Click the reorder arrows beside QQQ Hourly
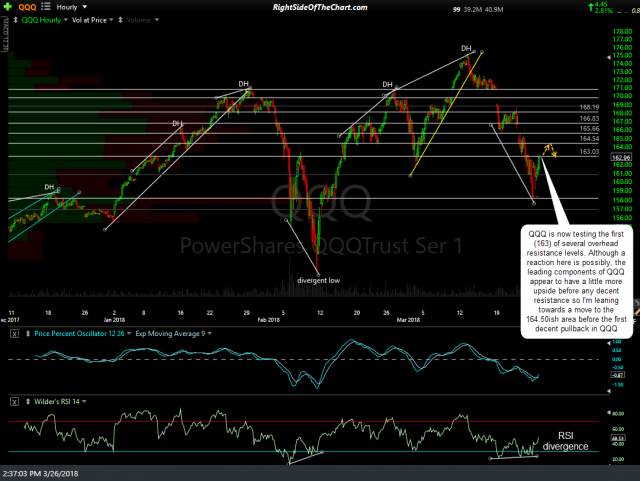640x481 pixels. coord(16,20)
